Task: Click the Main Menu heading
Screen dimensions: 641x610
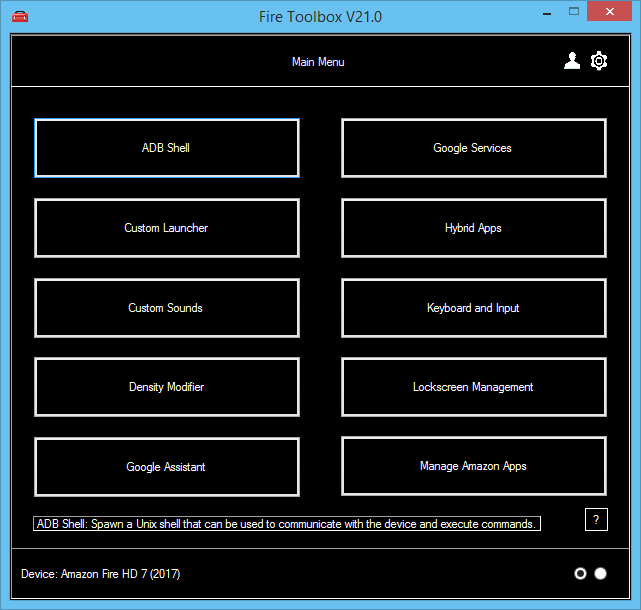Action: [x=318, y=62]
